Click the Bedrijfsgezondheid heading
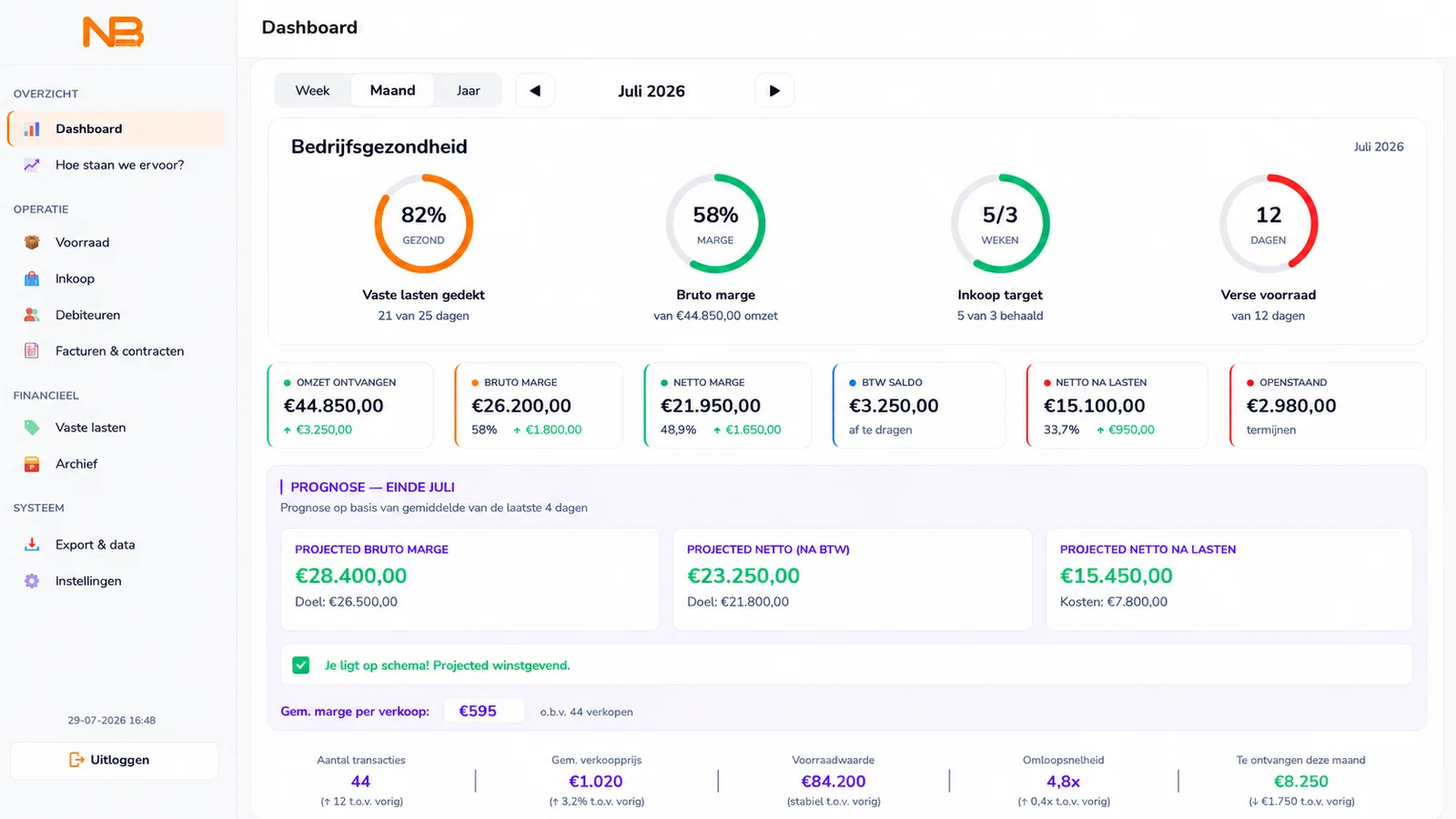This screenshot has height=819, width=1456. pos(379,147)
